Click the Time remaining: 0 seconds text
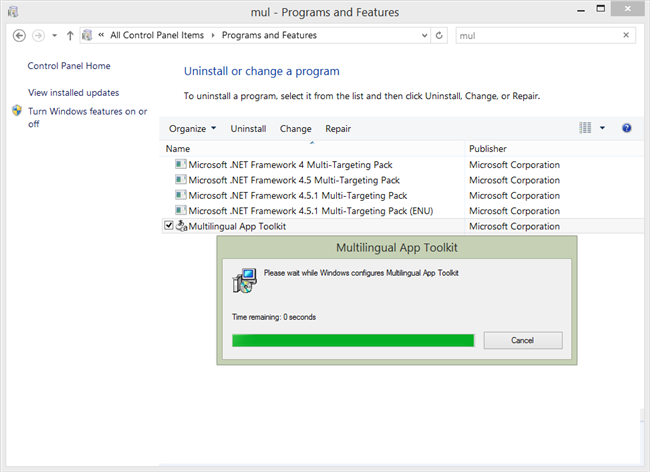Viewport: 650px width, 472px height. pyautogui.click(x=274, y=317)
